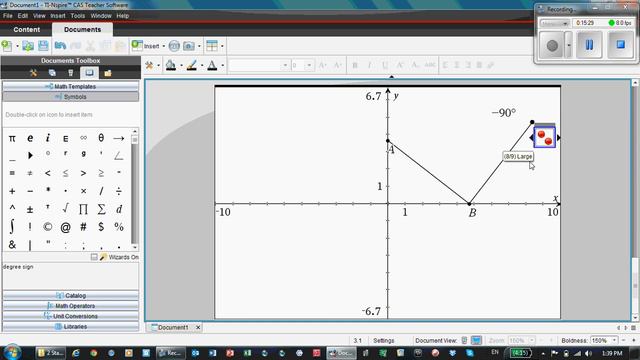
Task: Insert the theta symbol
Action: click(x=101, y=138)
